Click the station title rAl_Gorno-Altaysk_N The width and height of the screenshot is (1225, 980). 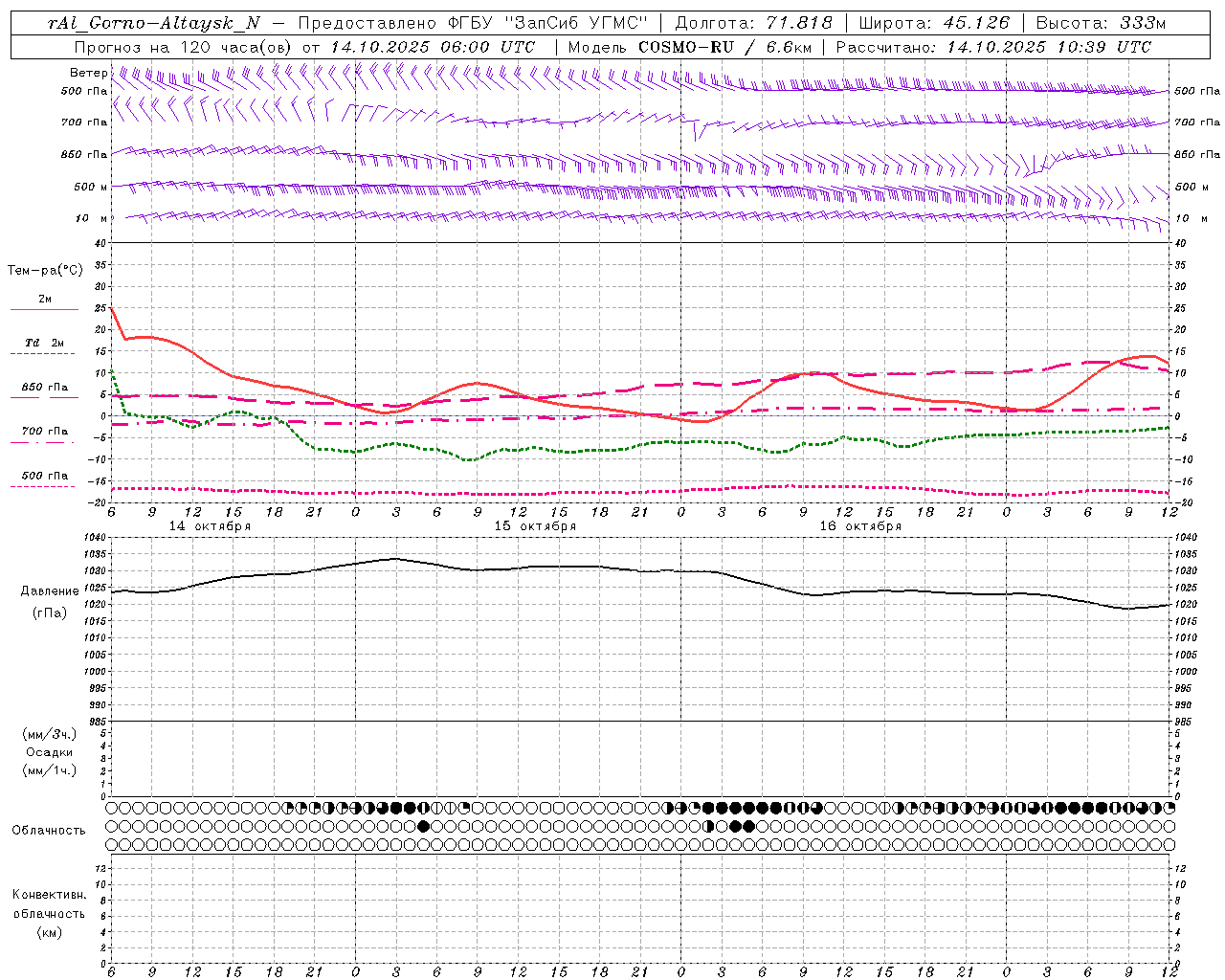coord(154,24)
